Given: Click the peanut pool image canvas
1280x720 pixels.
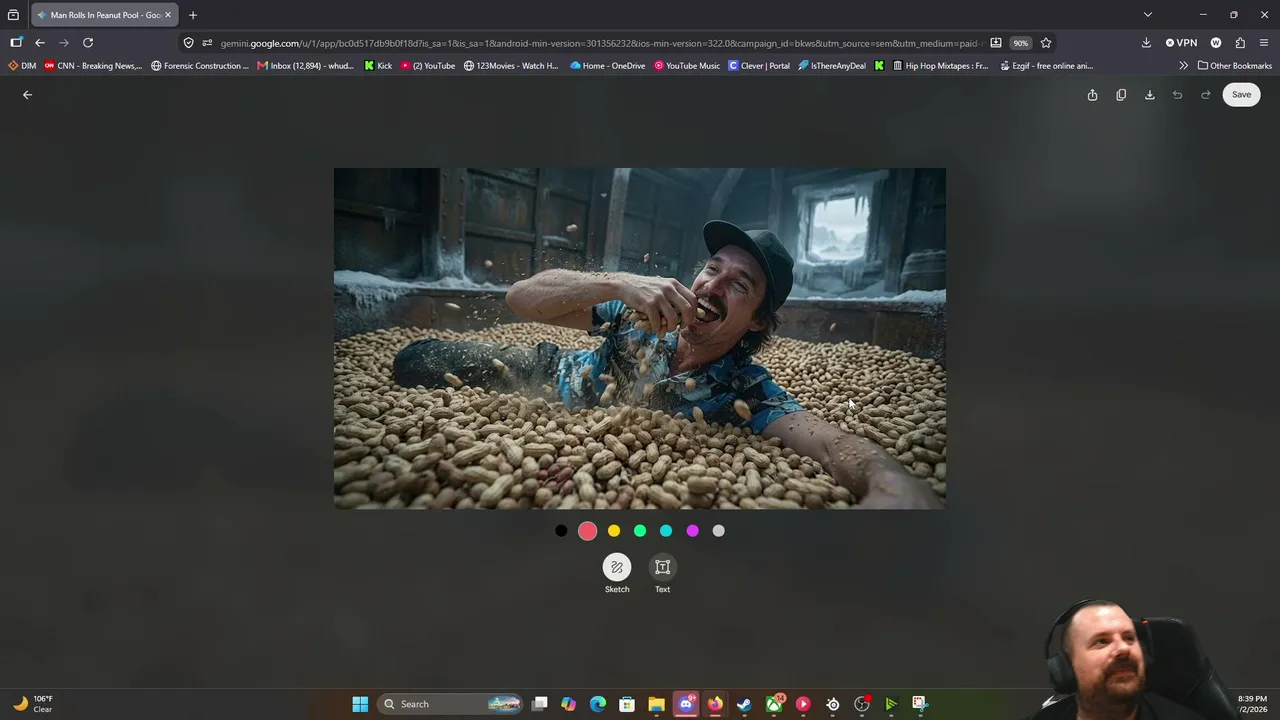Looking at the screenshot, I should tap(640, 339).
